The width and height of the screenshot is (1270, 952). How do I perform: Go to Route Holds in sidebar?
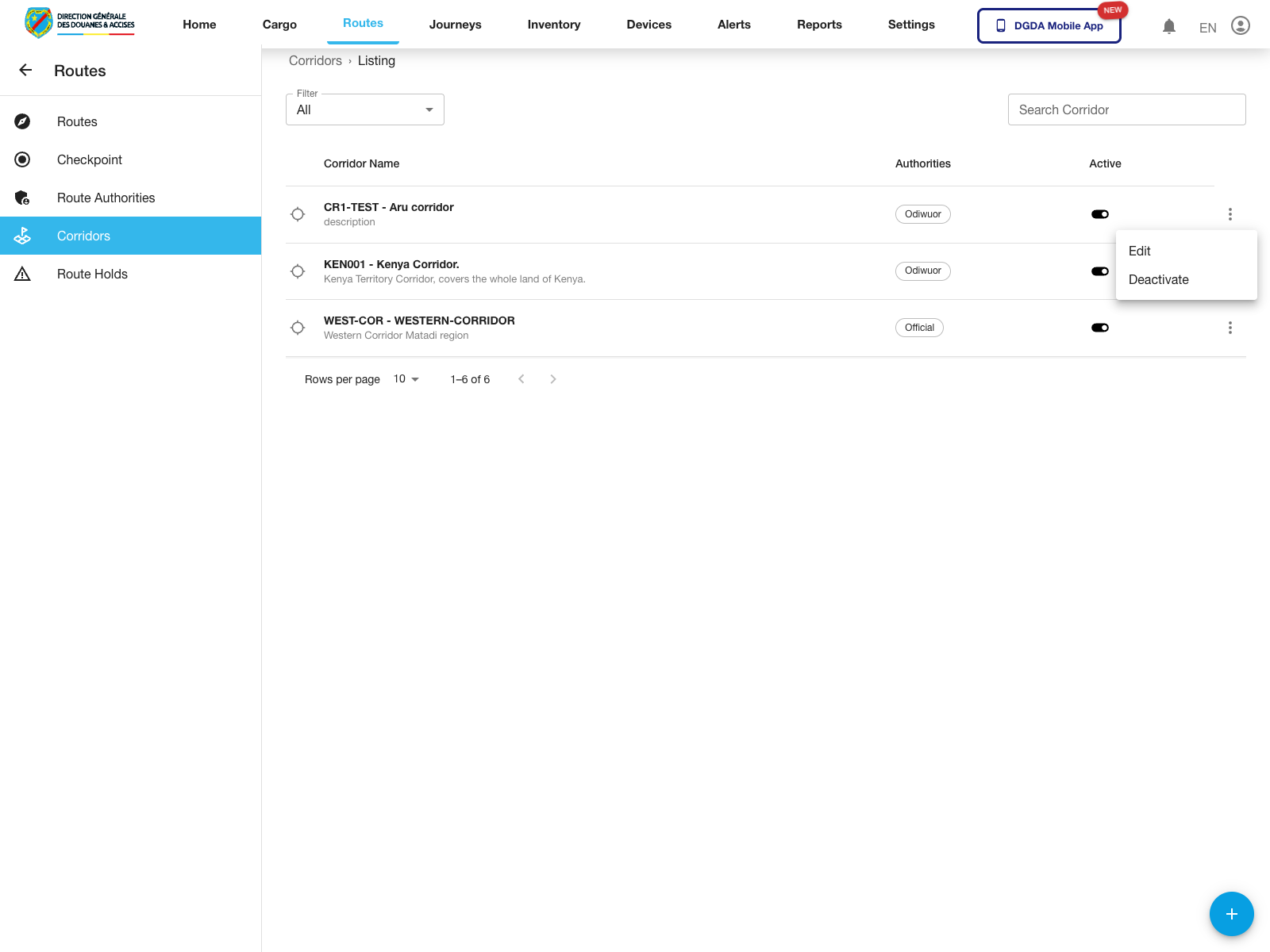(92, 274)
